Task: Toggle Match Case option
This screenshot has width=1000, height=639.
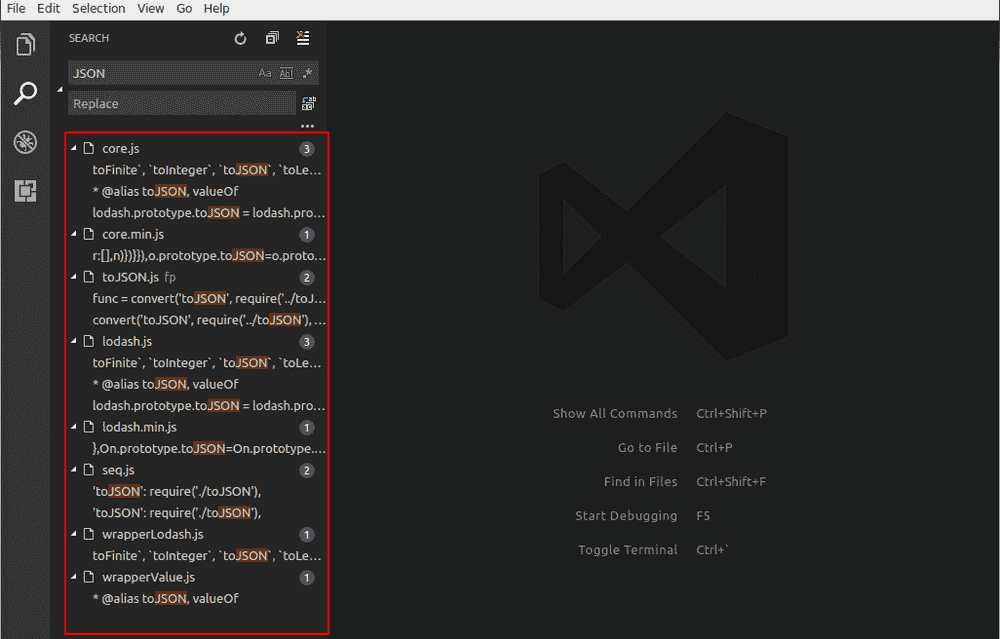Action: [x=265, y=73]
